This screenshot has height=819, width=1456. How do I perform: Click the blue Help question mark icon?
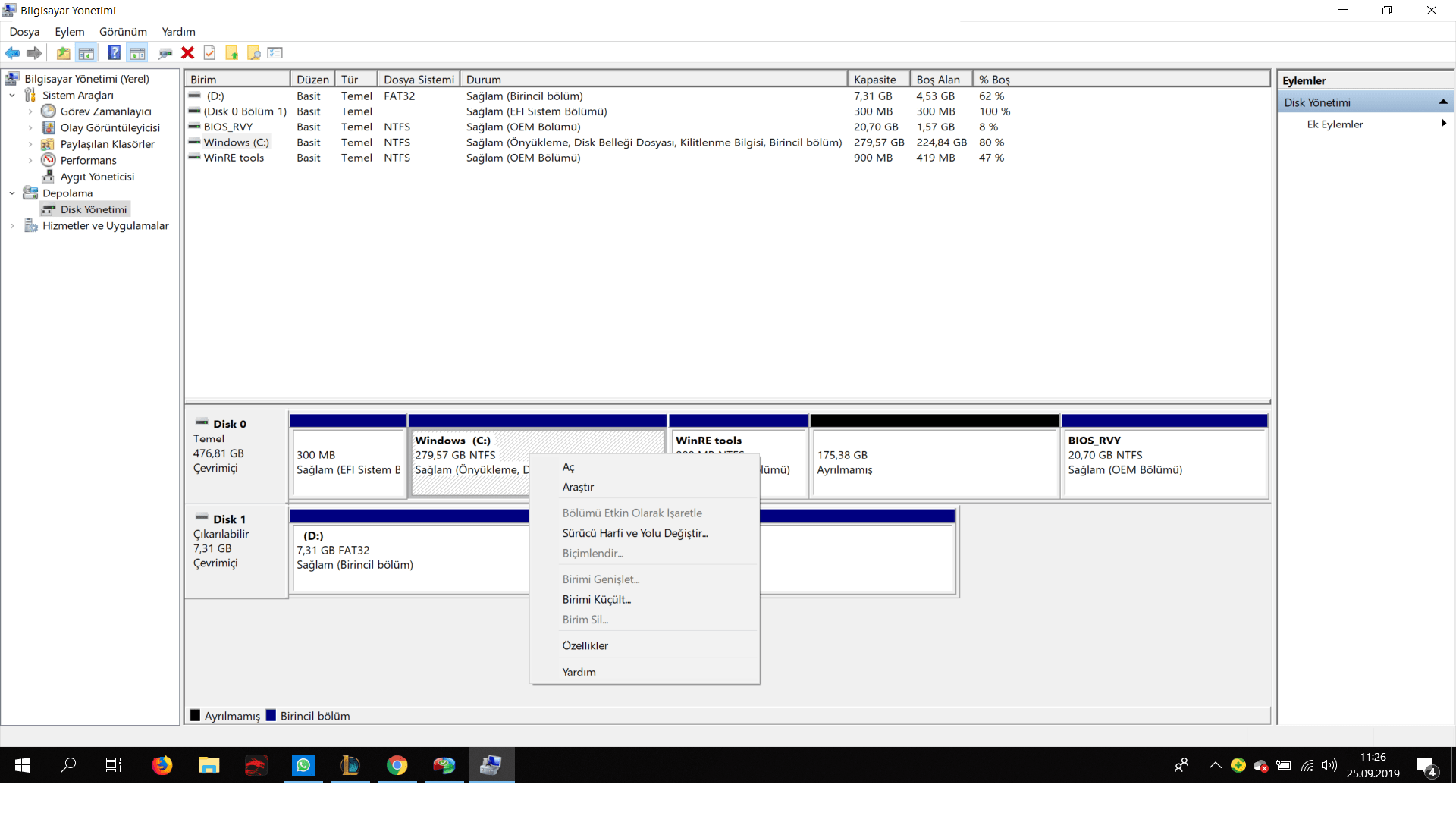pyautogui.click(x=114, y=53)
